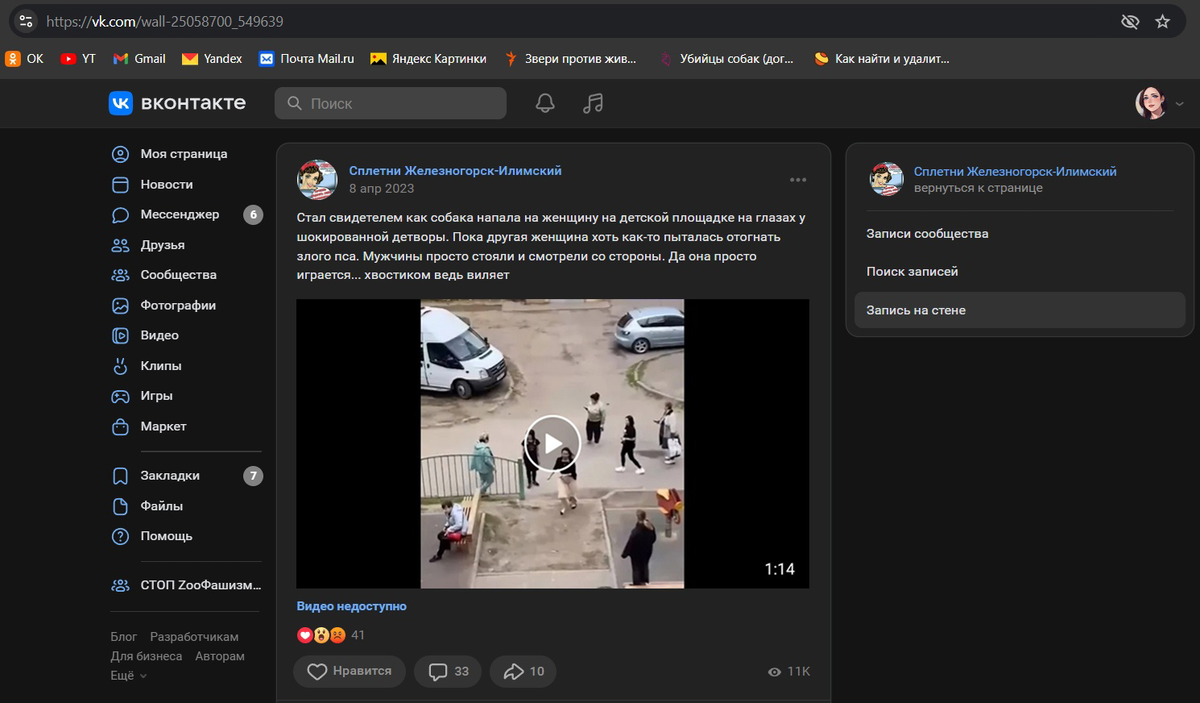Expand the Ещё footer menu
The image size is (1200, 703).
click(x=128, y=676)
